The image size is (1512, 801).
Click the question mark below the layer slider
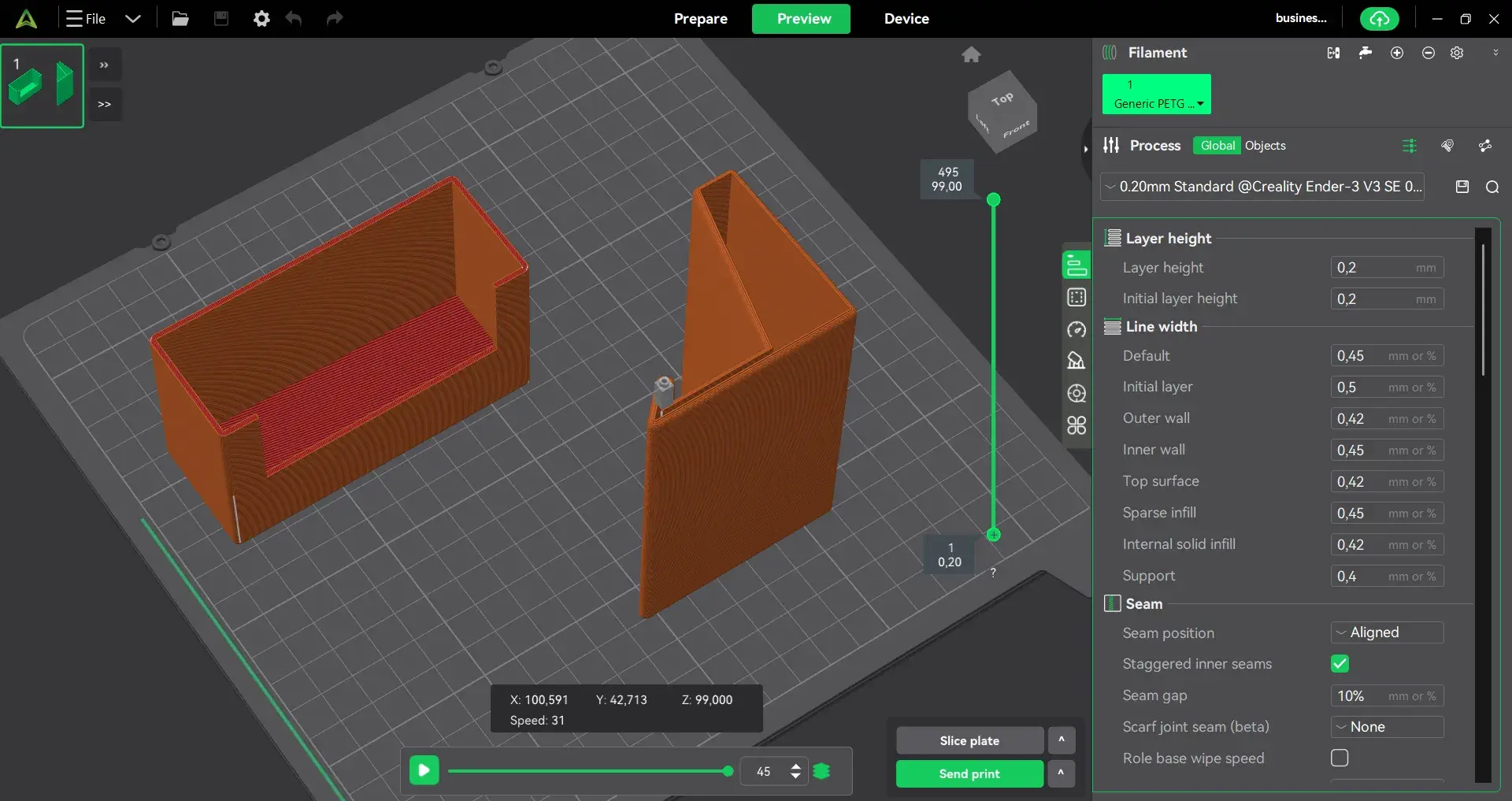pos(993,573)
